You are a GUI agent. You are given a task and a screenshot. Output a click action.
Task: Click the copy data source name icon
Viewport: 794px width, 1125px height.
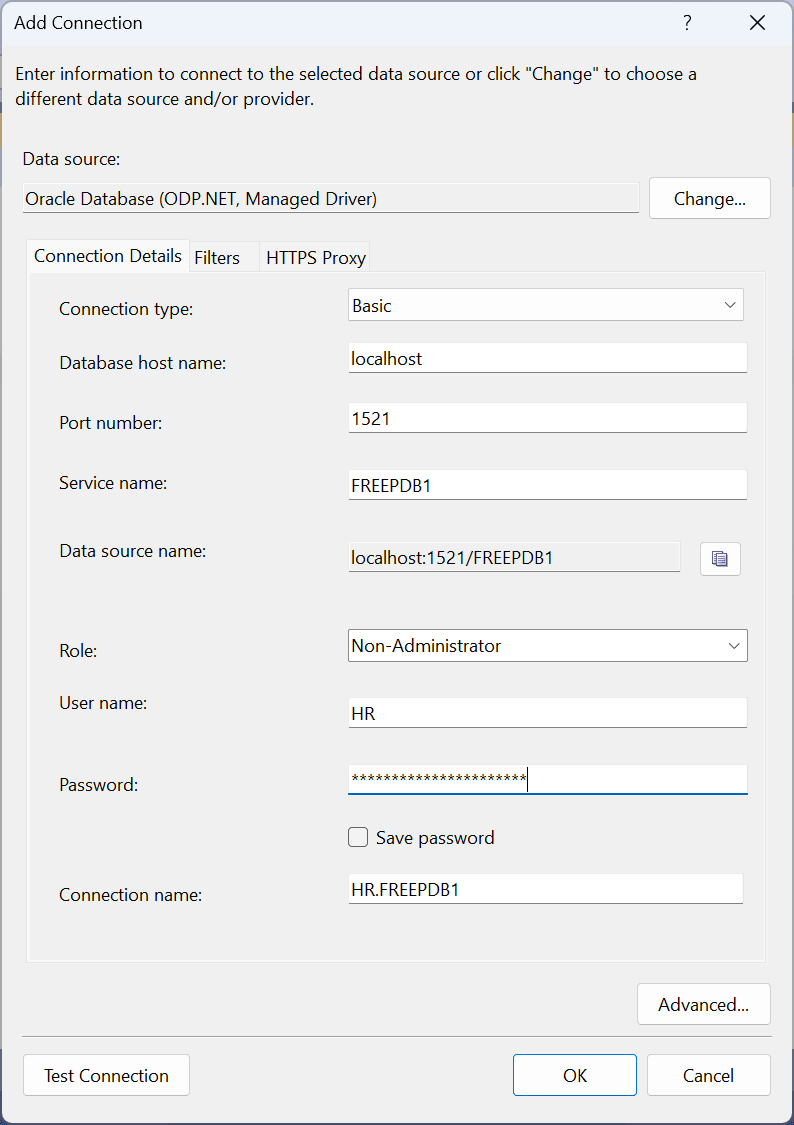[720, 558]
